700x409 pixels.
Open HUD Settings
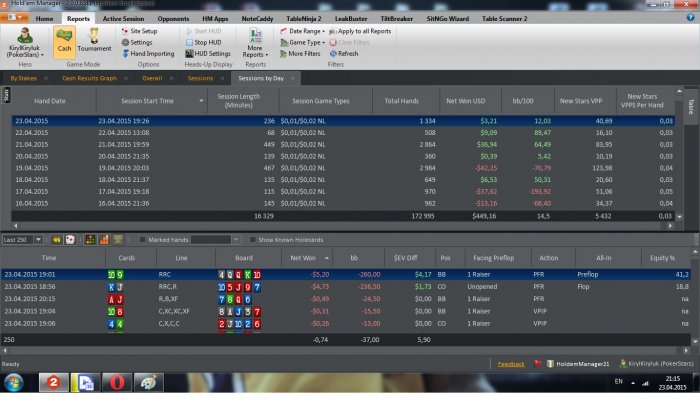tap(208, 54)
